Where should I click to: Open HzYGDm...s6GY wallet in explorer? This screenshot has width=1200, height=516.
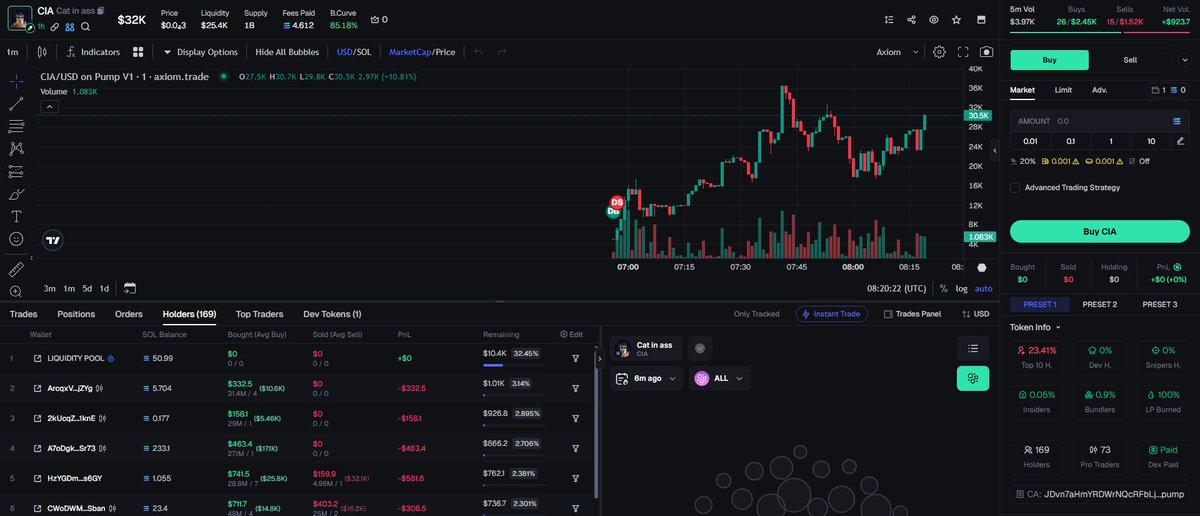(x=37, y=478)
